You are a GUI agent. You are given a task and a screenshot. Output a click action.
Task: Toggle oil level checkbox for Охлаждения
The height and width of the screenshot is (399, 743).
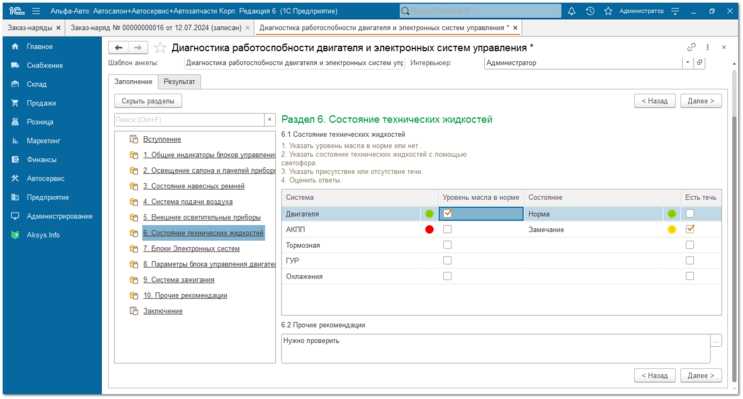(447, 276)
